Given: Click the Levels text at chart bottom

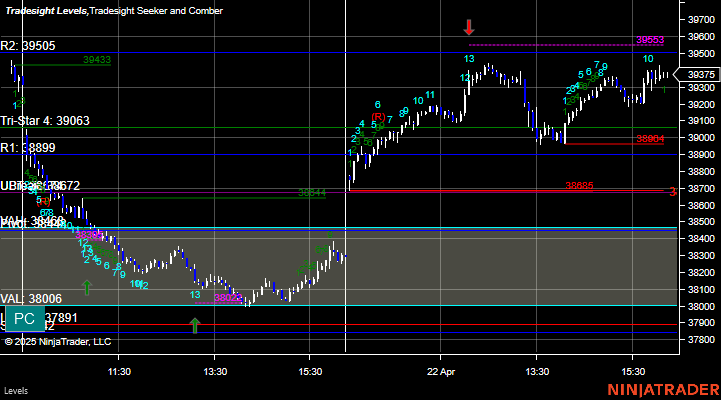Looking at the screenshot, I should 16,391.
